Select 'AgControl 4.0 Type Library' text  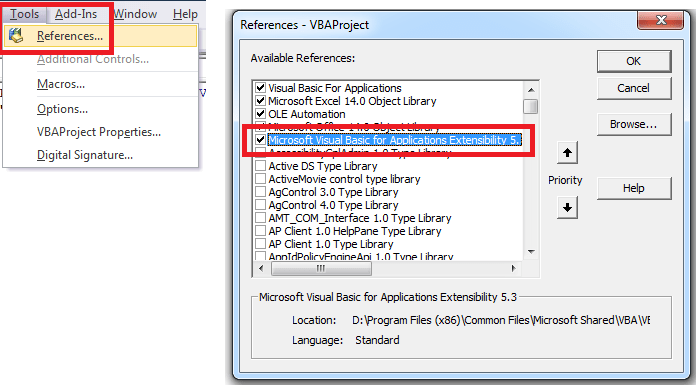pos(333,205)
